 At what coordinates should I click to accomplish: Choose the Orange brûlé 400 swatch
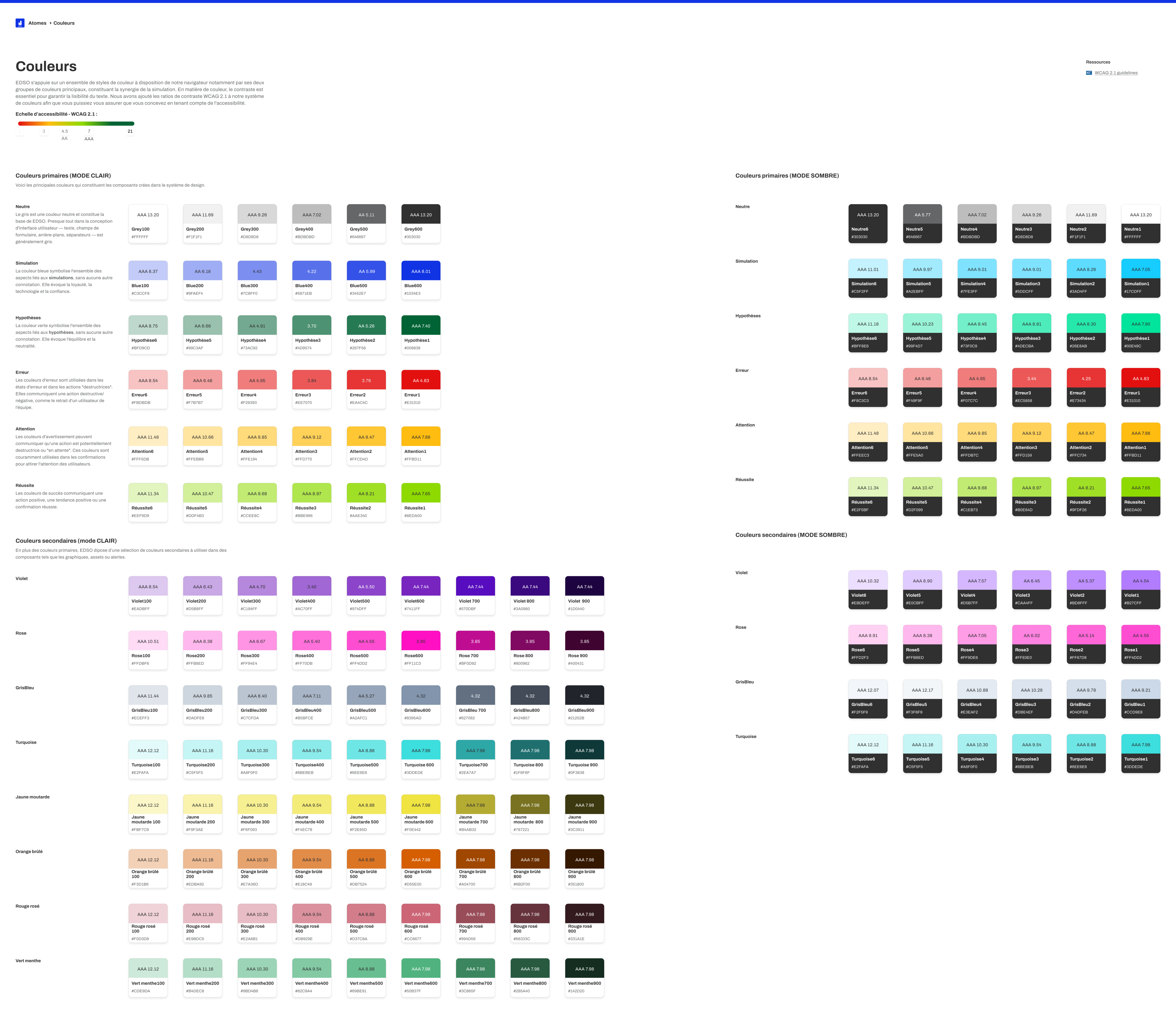coord(312,868)
